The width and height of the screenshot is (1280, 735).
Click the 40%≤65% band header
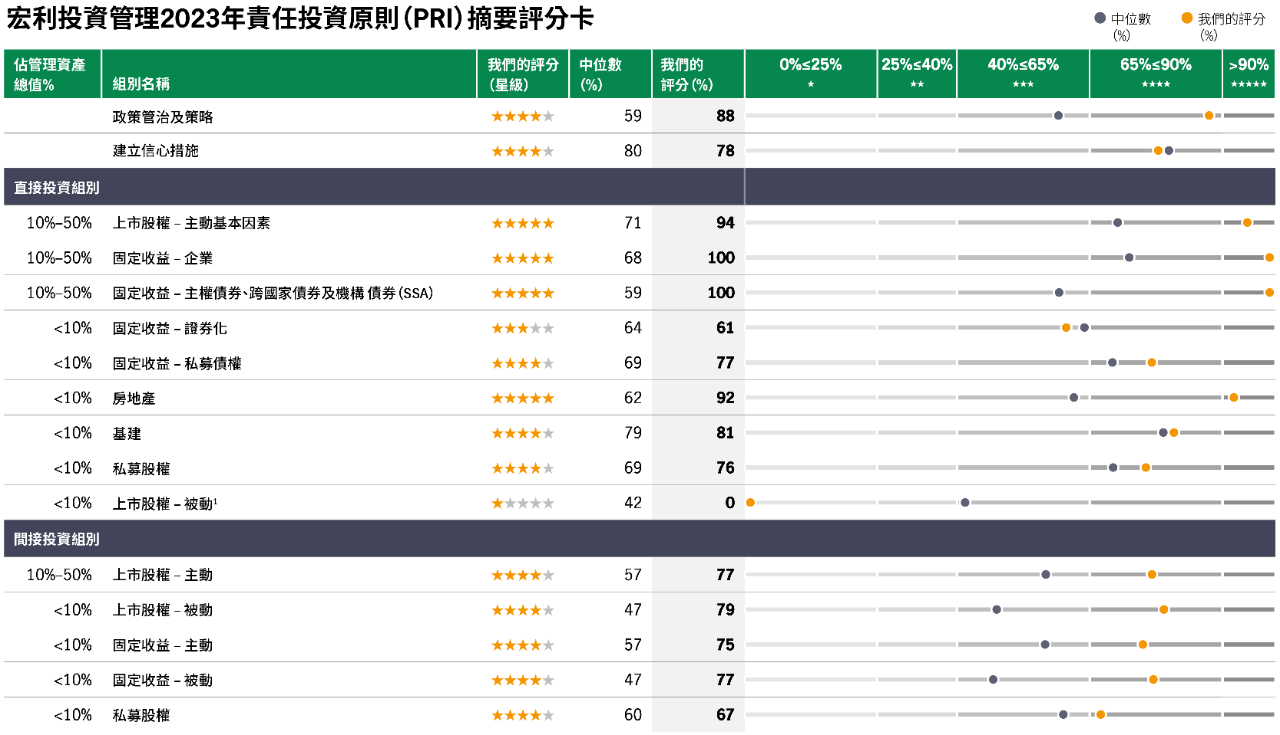click(1023, 73)
